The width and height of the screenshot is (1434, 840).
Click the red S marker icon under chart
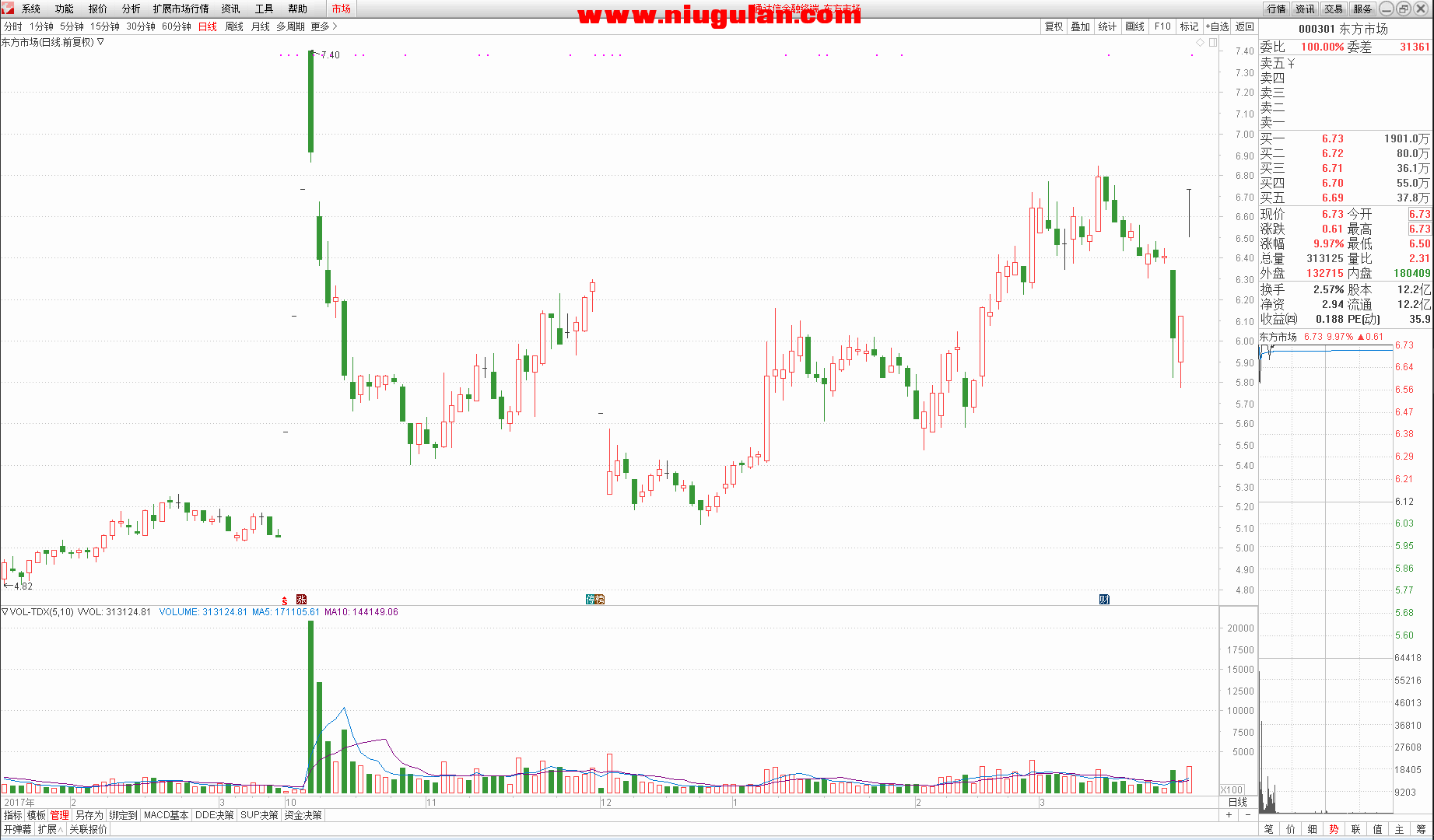point(285,600)
